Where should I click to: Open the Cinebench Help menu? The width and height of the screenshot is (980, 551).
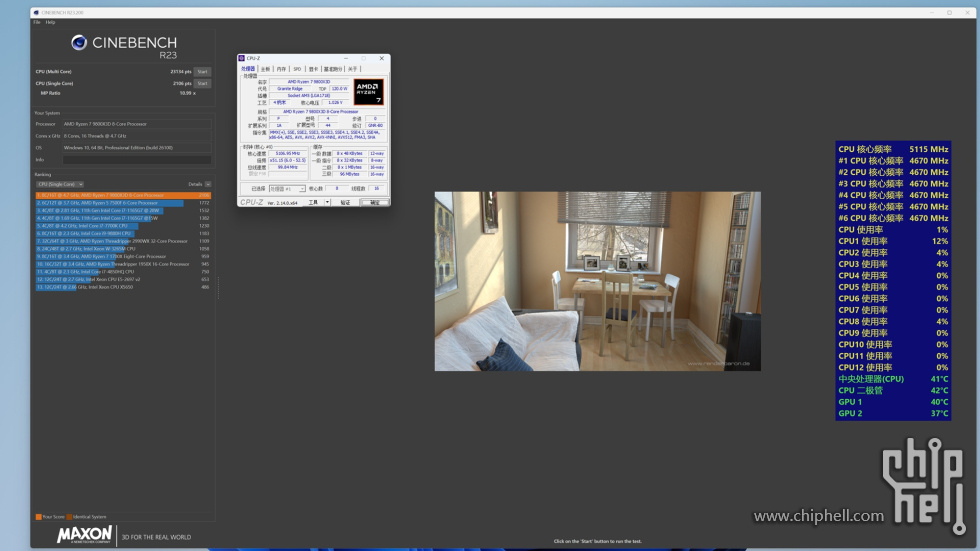point(51,22)
